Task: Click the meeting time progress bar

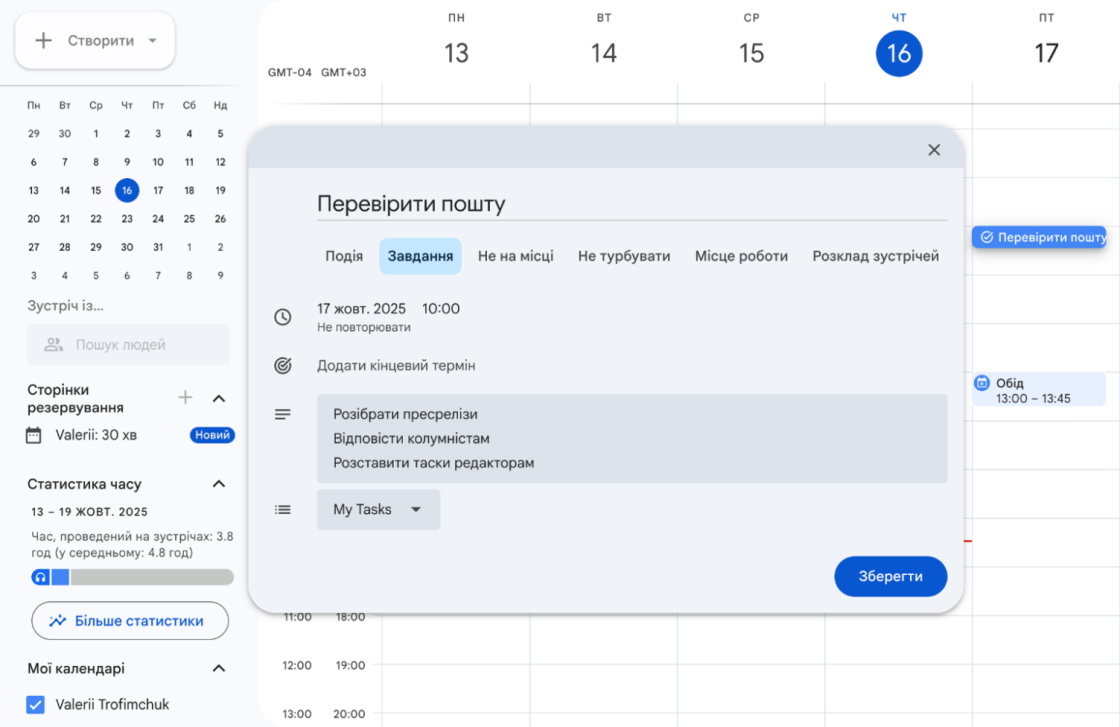Action: pos(150,577)
